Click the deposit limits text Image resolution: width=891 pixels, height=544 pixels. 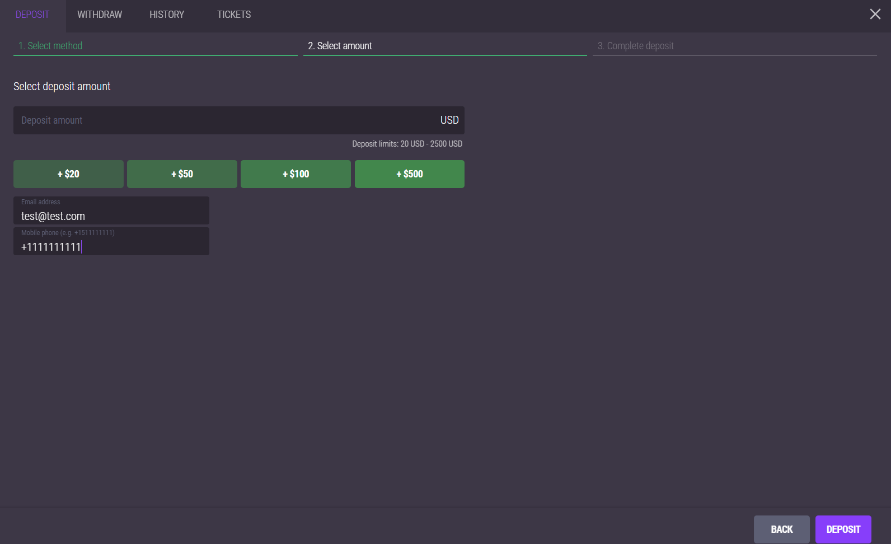point(407,144)
